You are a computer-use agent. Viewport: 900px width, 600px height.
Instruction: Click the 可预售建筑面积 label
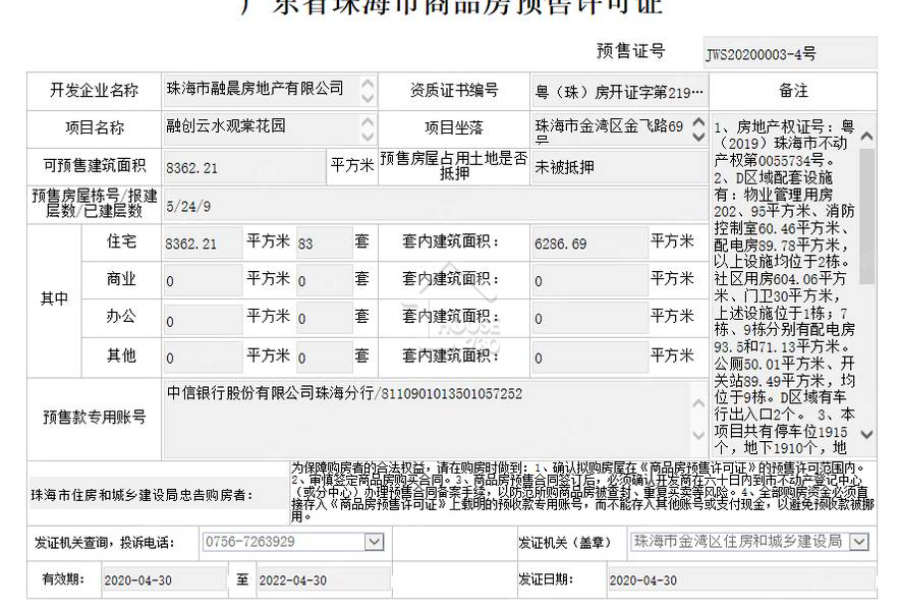point(95,165)
